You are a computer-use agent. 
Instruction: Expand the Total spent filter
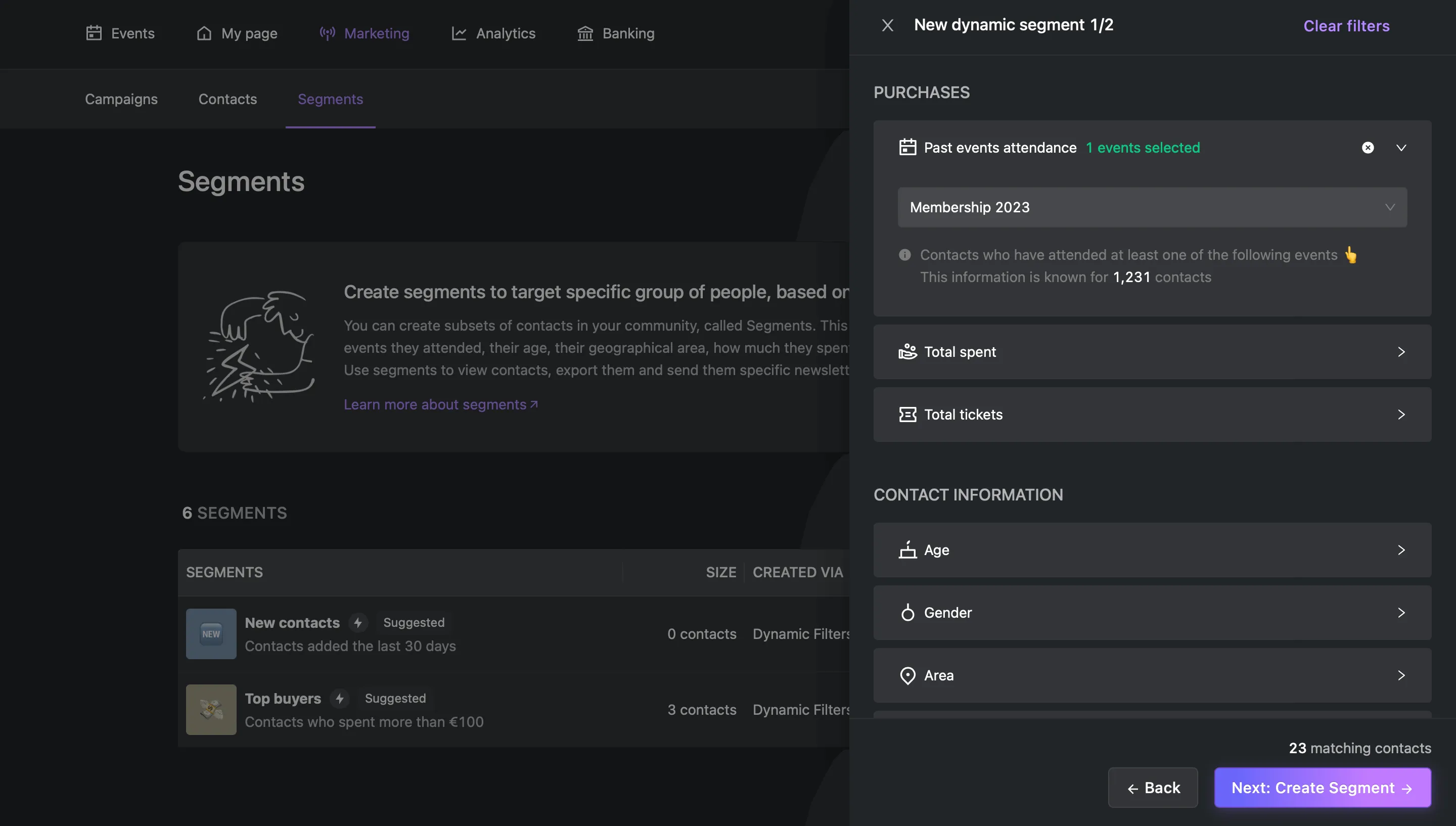tap(1152, 352)
